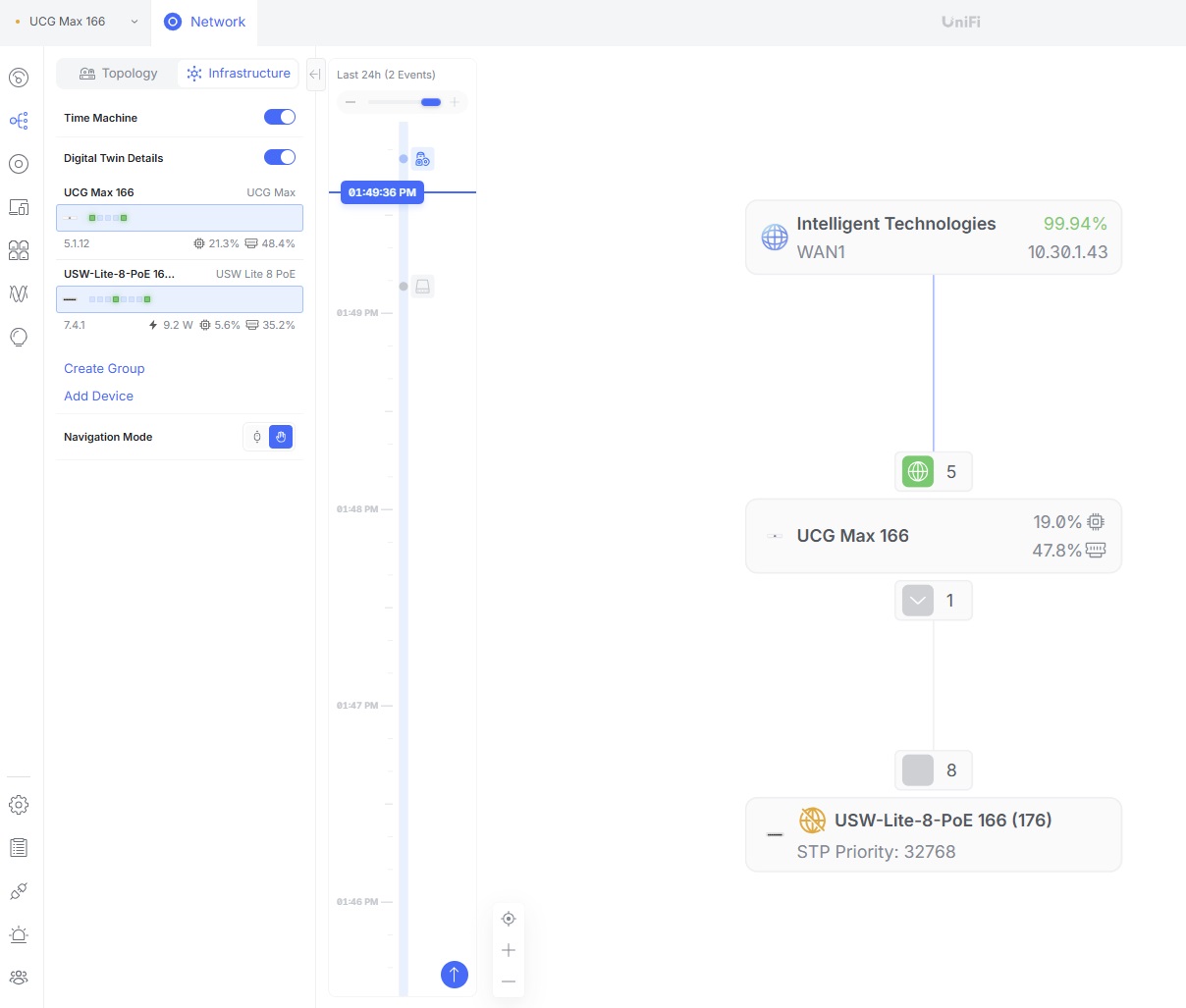Open the client devices grid icon in the sidebar
1186x1008 pixels.
pyautogui.click(x=19, y=250)
